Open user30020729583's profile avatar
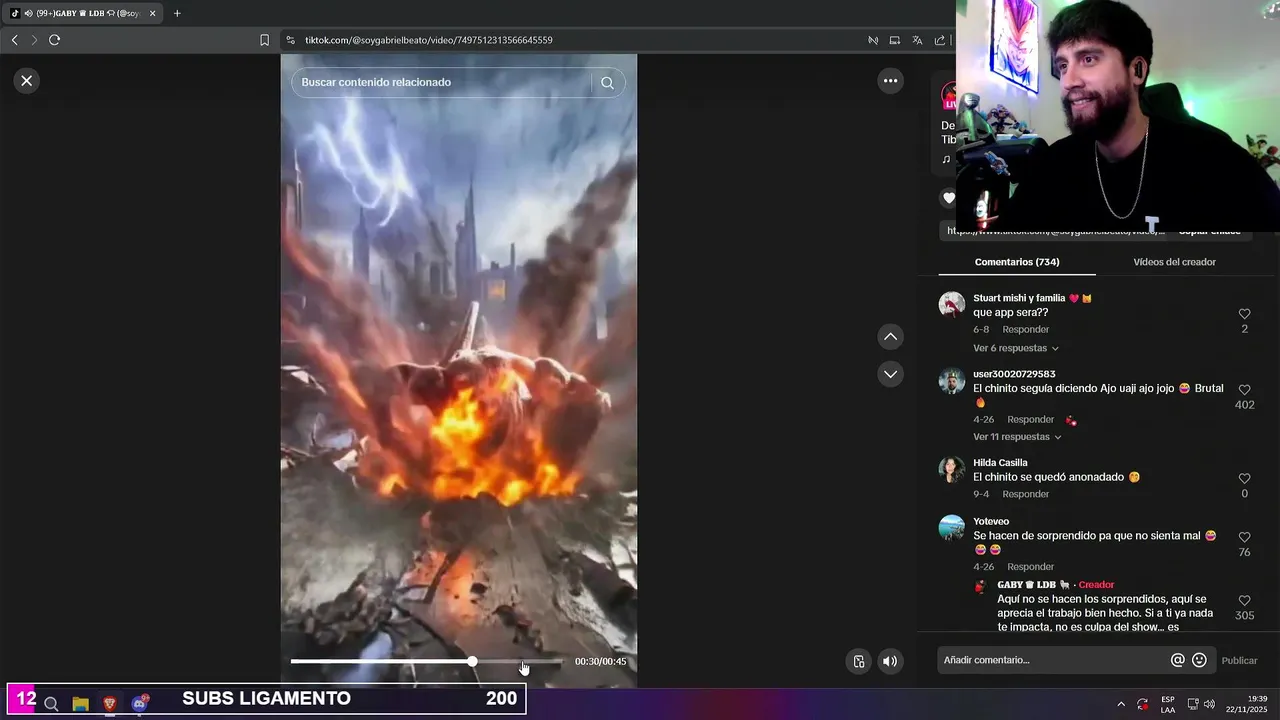Viewport: 1280px width, 720px height. pos(952,381)
